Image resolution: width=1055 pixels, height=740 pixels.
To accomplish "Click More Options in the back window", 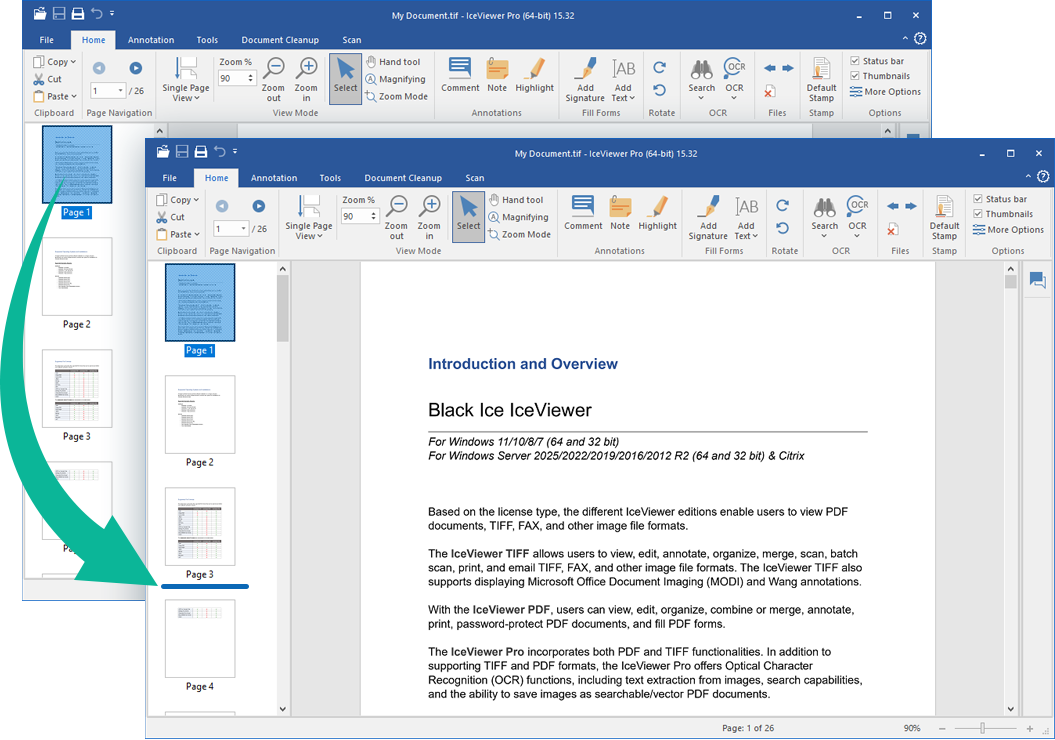I will [x=885, y=92].
